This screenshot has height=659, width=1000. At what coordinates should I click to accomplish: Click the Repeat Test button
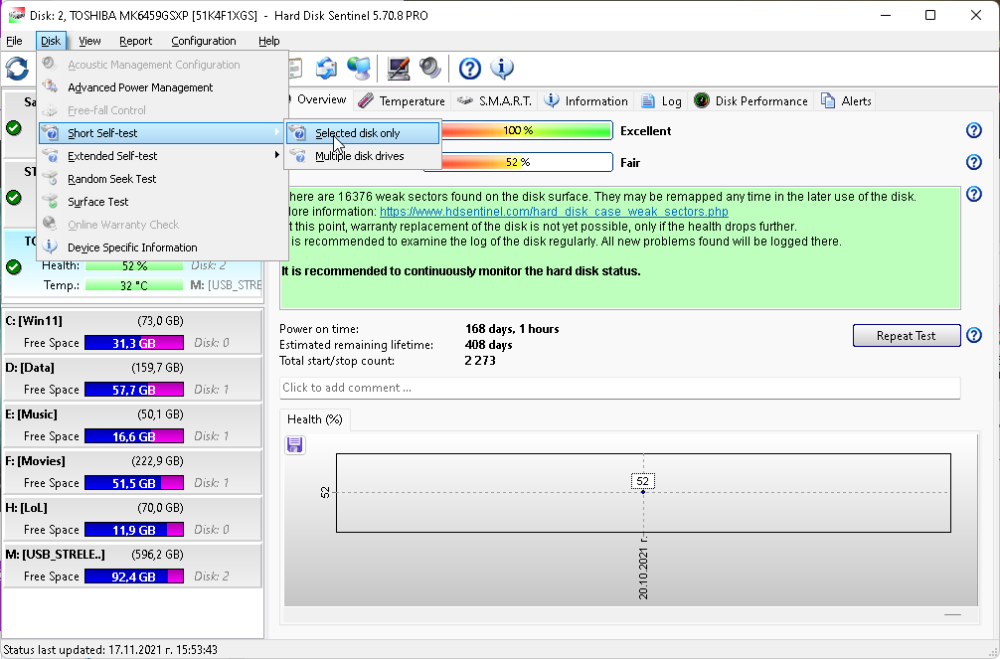pos(906,336)
